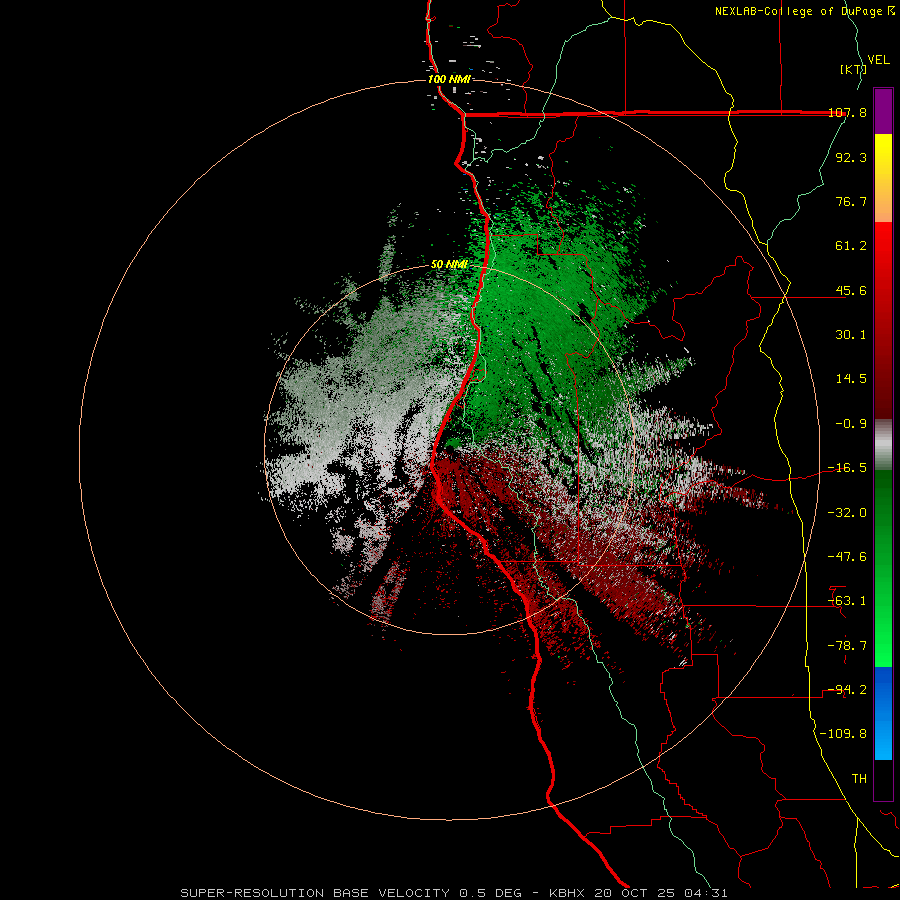Select the -63.1 scale value
The height and width of the screenshot is (900, 900).
[847, 601]
